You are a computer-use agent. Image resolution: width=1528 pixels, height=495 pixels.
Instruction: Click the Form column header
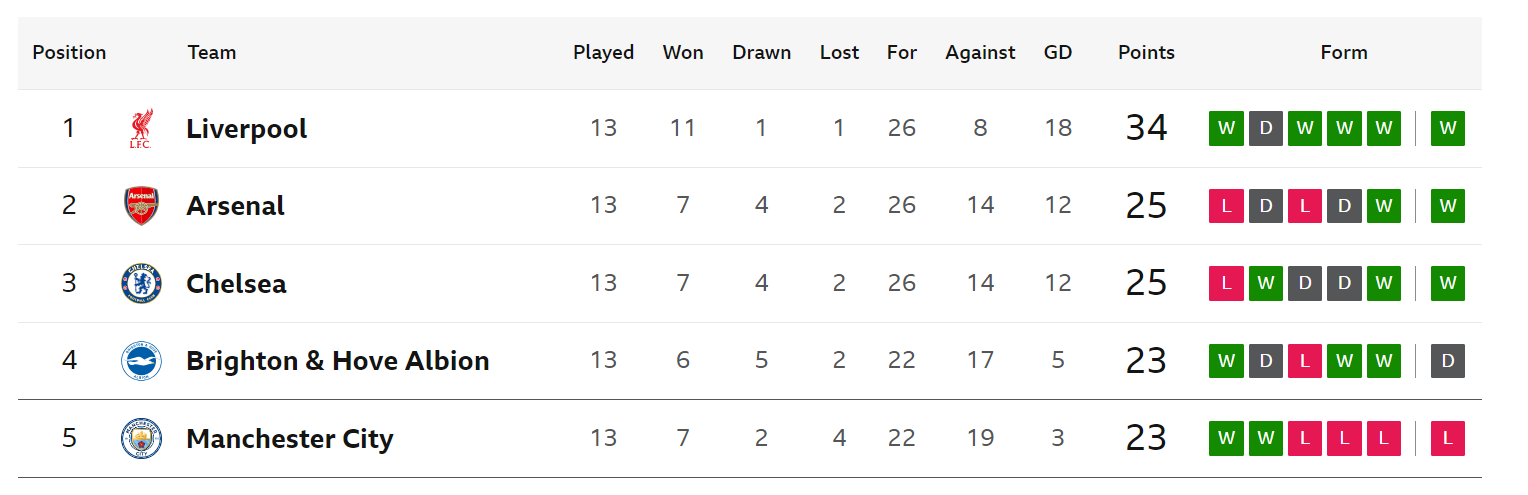coord(1344,53)
